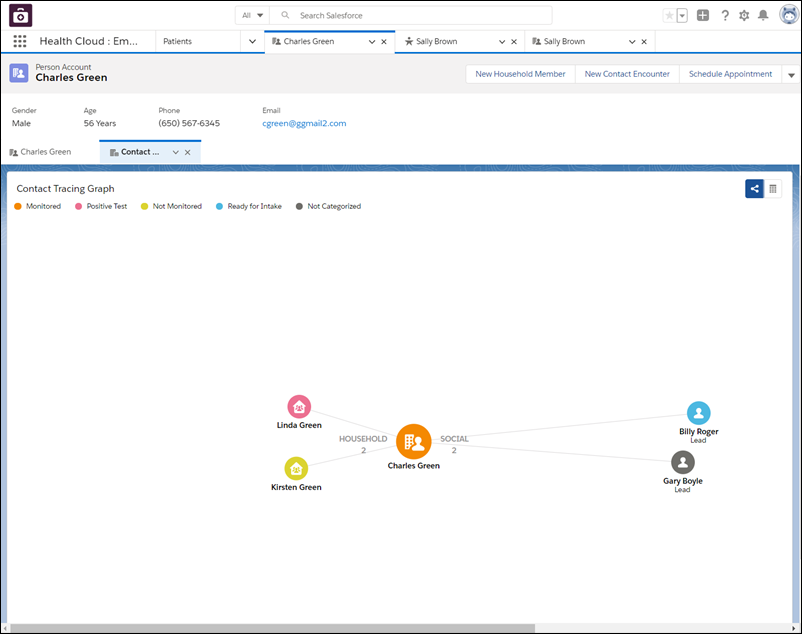
Task: Click Positive Test pink legend dot
Action: [x=78, y=206]
